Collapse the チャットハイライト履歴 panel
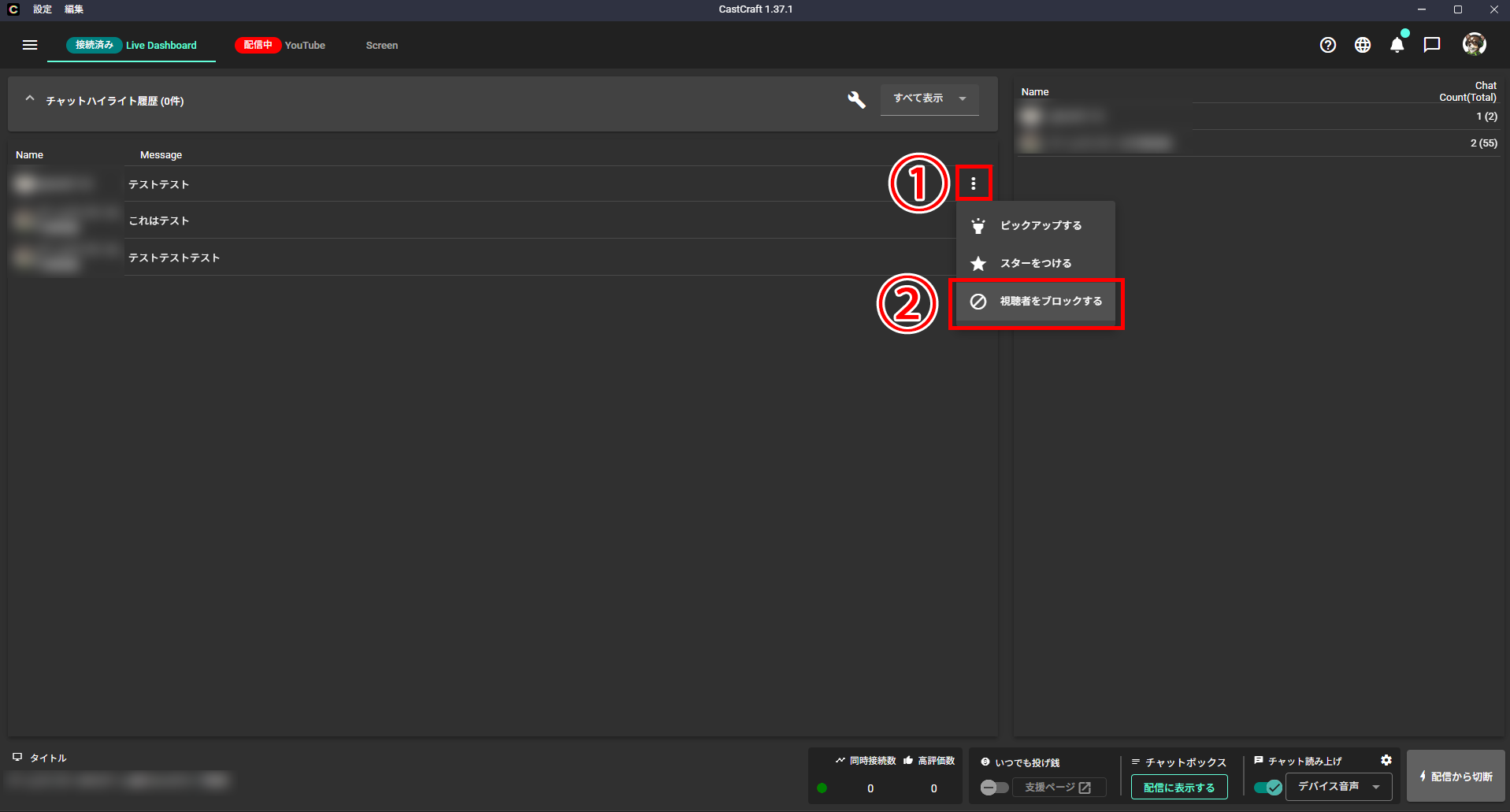This screenshot has height=812, width=1510. (x=30, y=99)
